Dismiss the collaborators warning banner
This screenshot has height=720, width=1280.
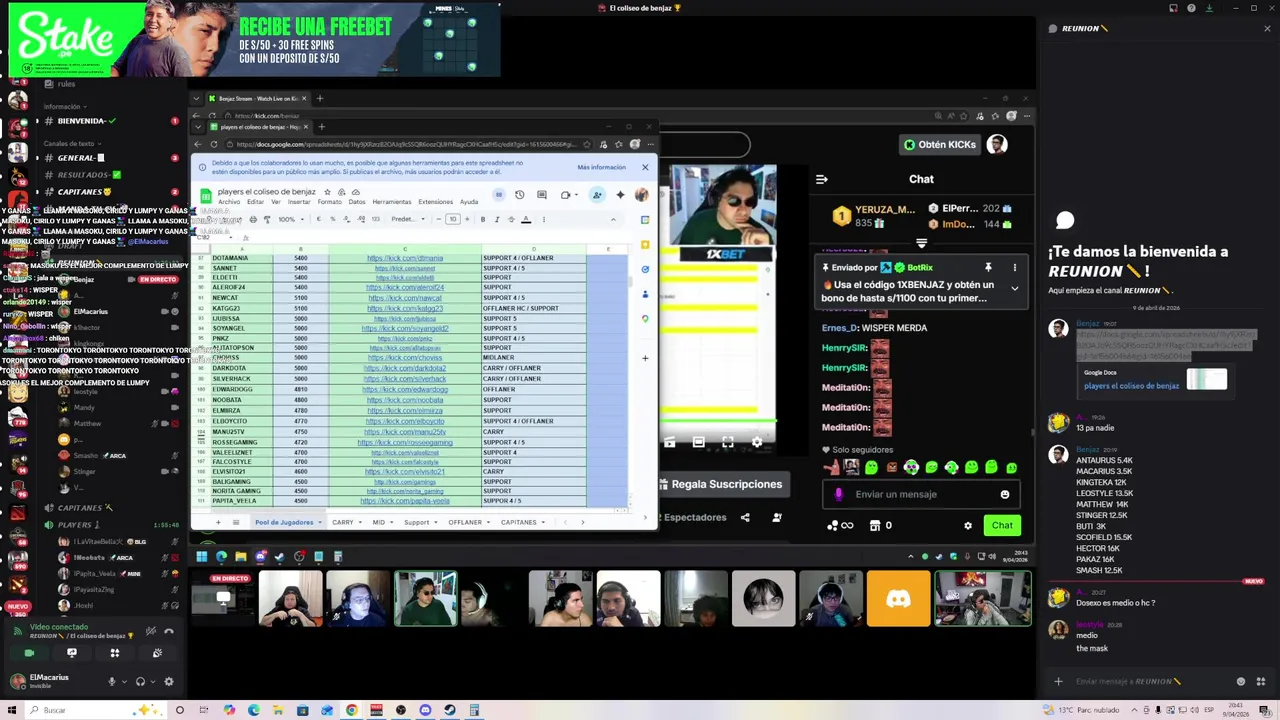point(645,168)
